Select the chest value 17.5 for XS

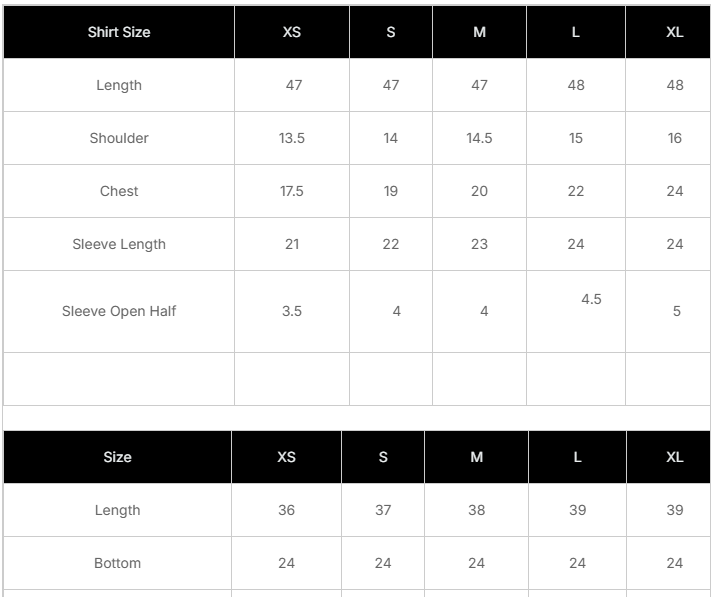[291, 191]
